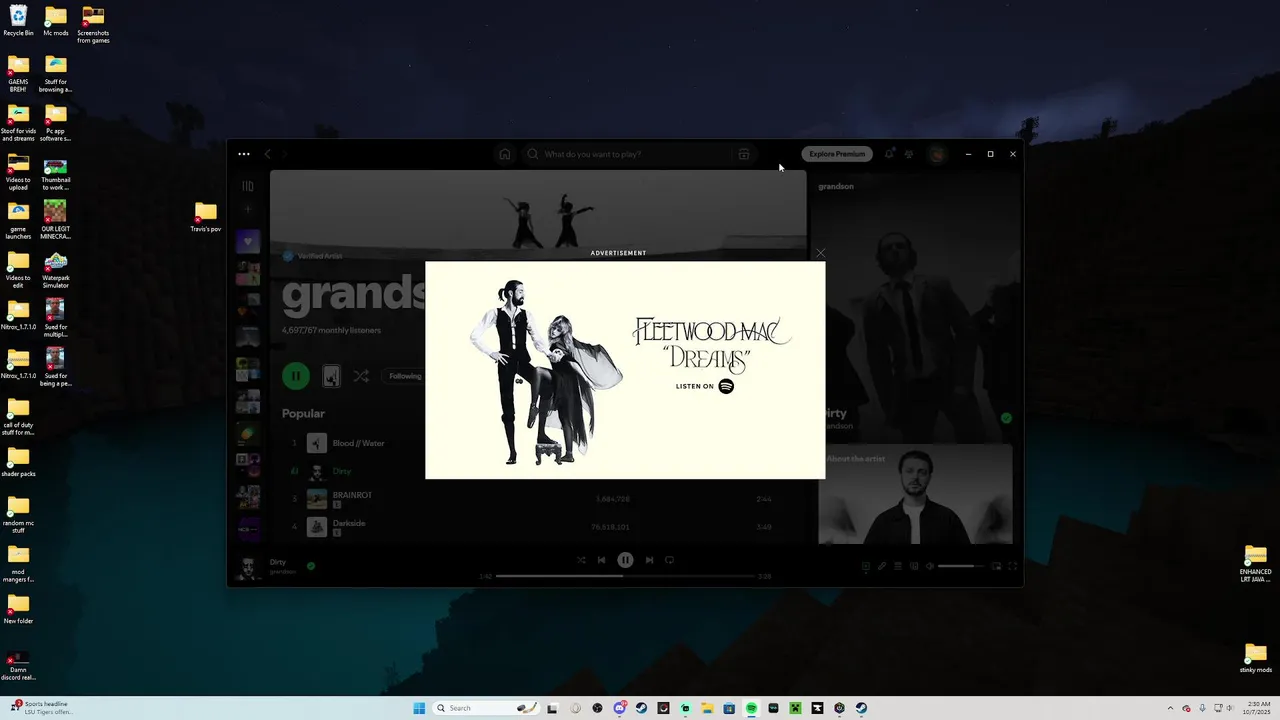Collapse Your Library sidebar icon

(x=247, y=186)
